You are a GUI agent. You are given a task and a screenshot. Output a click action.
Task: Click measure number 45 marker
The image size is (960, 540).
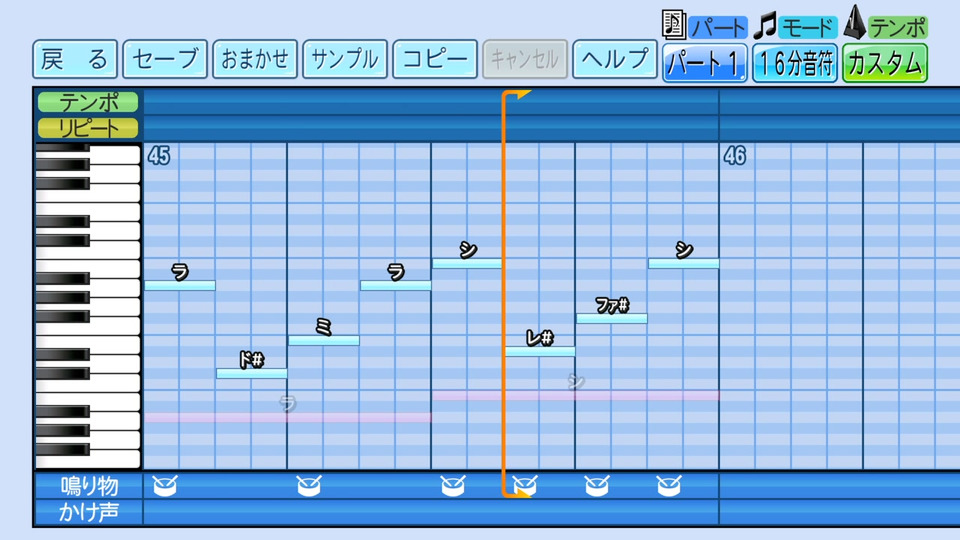click(159, 156)
